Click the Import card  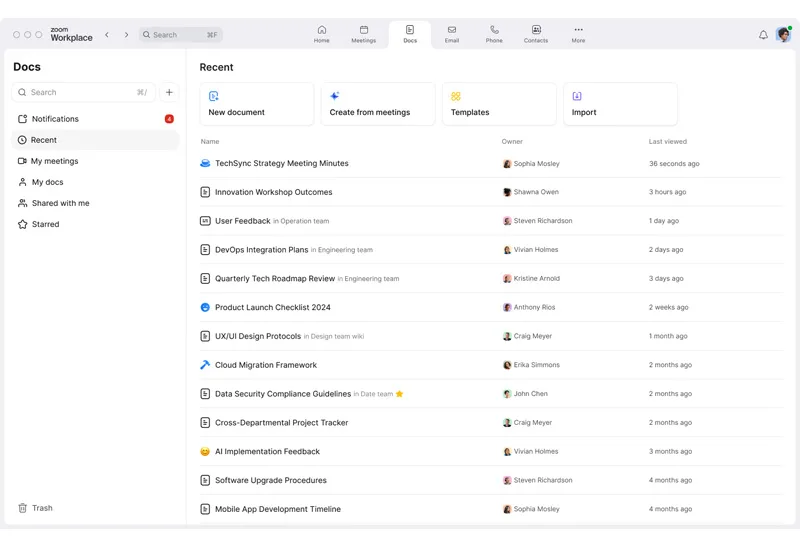point(619,104)
